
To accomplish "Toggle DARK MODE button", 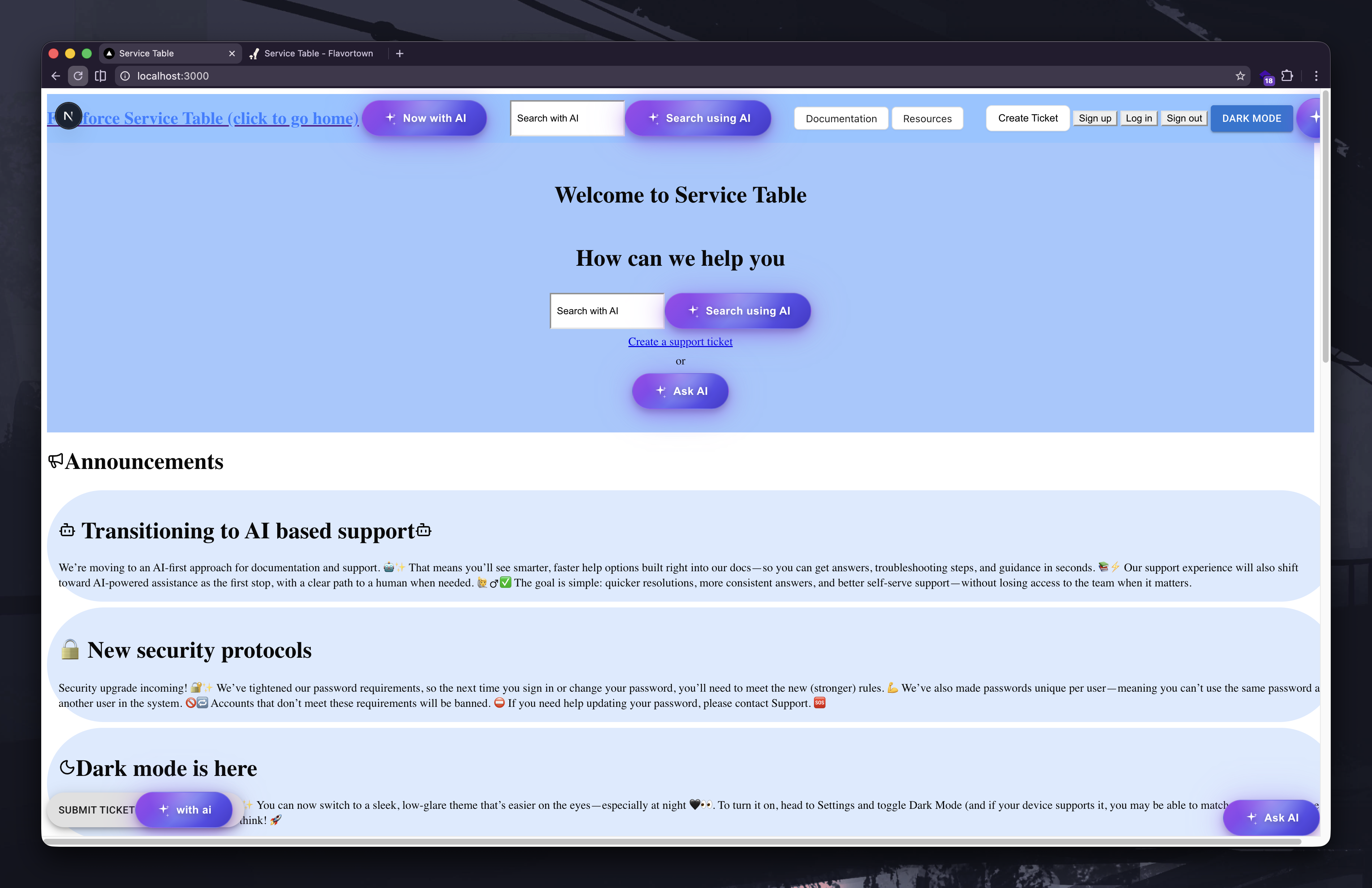I will [1252, 119].
